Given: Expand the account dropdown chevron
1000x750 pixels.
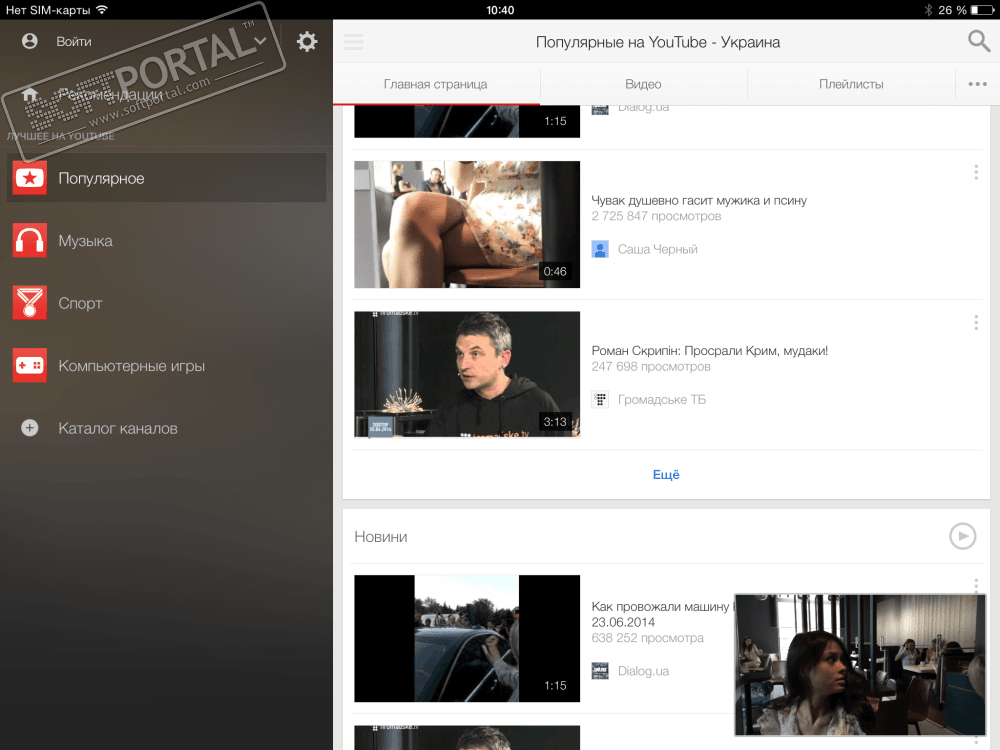Looking at the screenshot, I should pos(260,41).
